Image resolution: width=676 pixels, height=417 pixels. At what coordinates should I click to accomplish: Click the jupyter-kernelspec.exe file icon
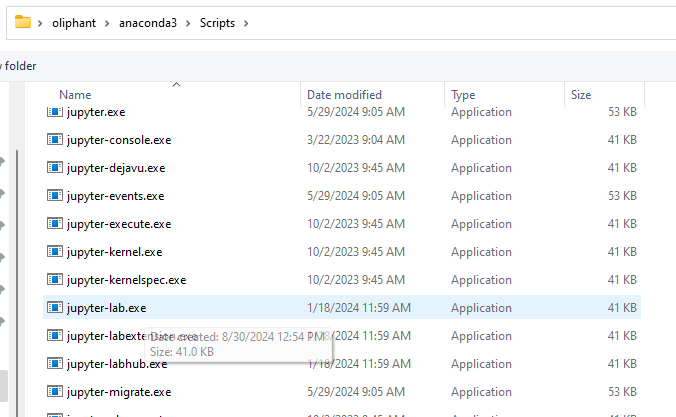click(55, 280)
